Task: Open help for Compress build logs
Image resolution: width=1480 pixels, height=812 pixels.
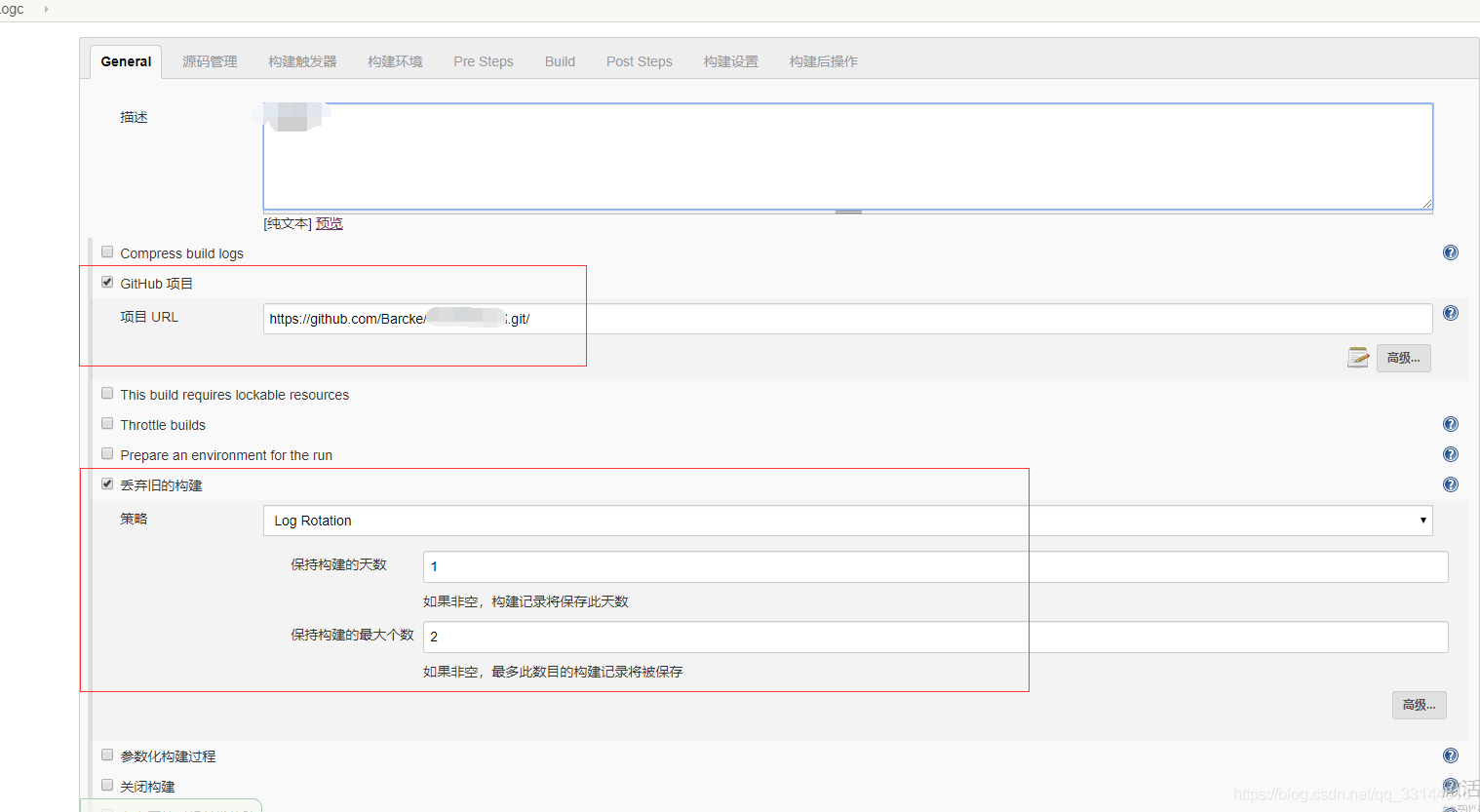Action: 1451,252
